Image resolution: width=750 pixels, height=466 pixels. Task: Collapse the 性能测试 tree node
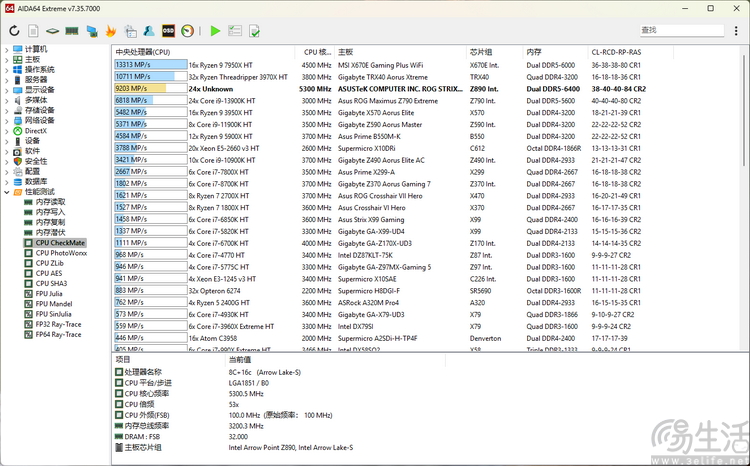7,192
